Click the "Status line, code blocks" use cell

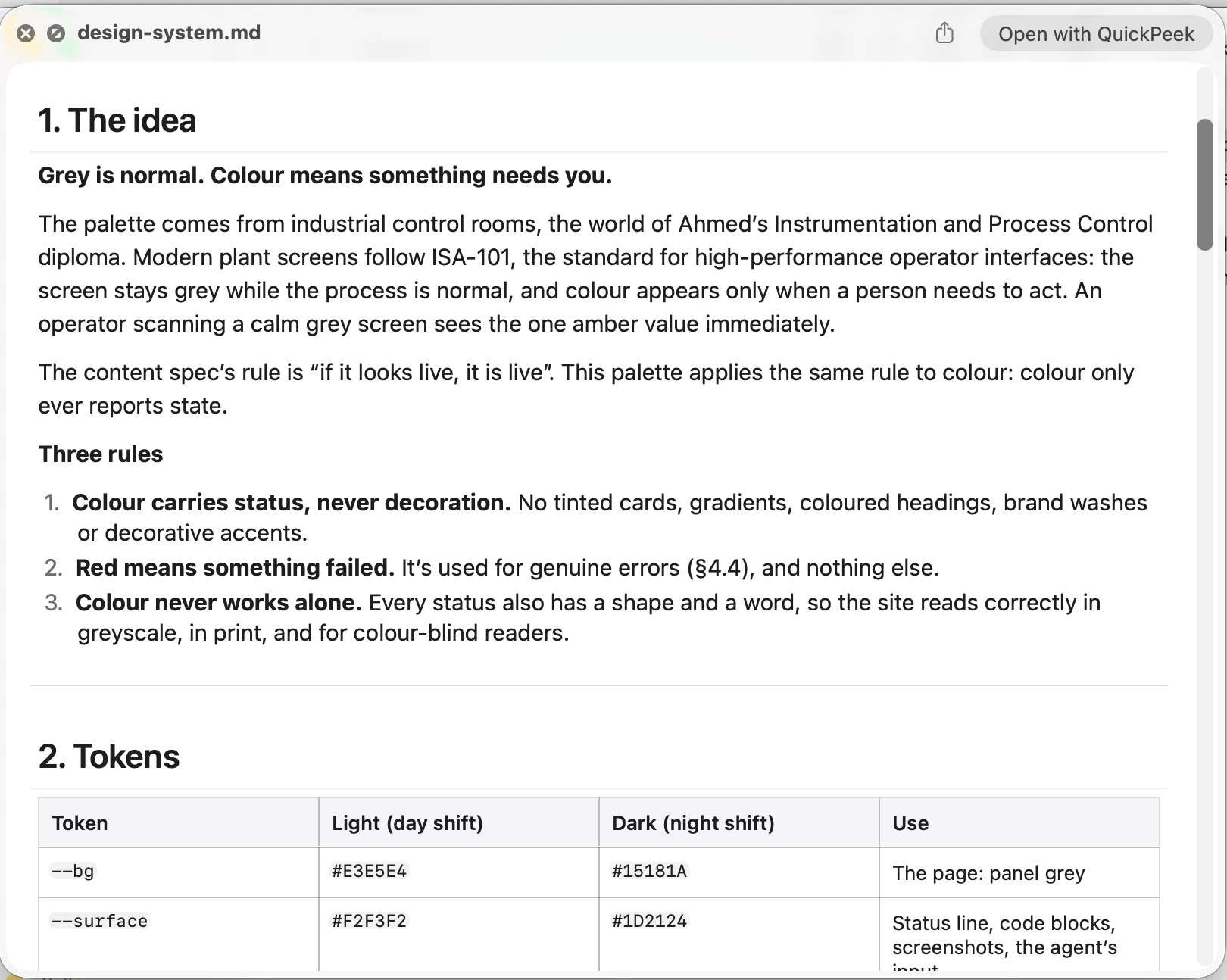pyautogui.click(x=1019, y=935)
